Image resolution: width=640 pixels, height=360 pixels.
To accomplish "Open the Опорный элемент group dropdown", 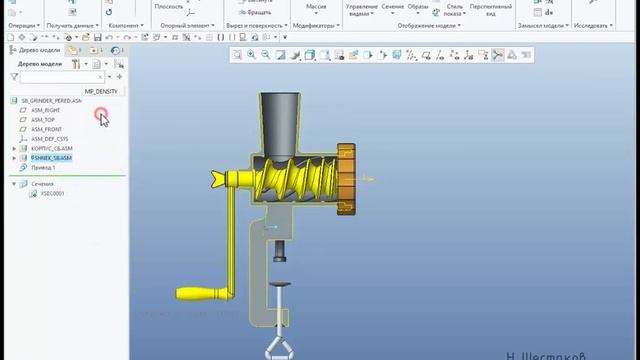I will click(x=187, y=26).
